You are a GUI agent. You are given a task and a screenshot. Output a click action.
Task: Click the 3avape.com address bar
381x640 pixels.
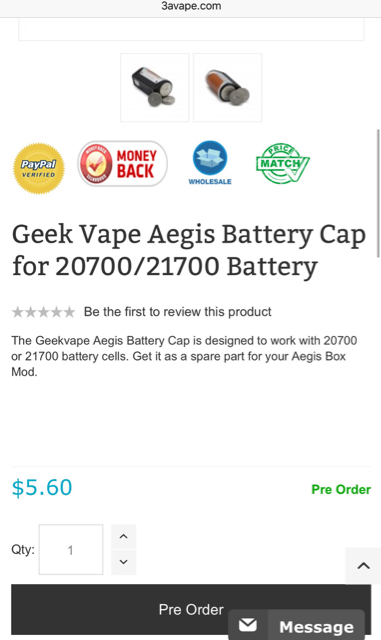[x=191, y=6]
